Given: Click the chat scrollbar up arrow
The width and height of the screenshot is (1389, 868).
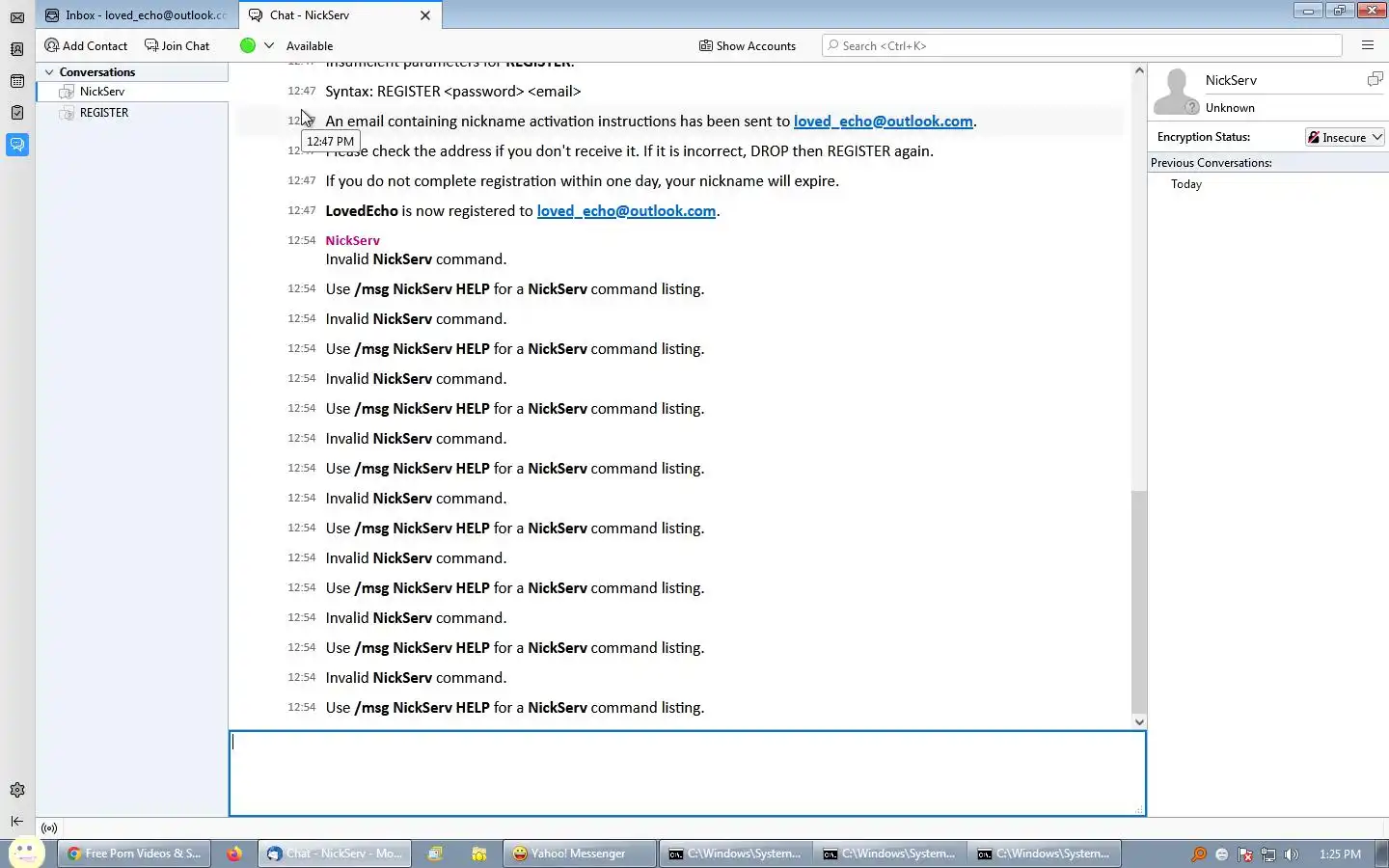Looking at the screenshot, I should click(x=1139, y=70).
